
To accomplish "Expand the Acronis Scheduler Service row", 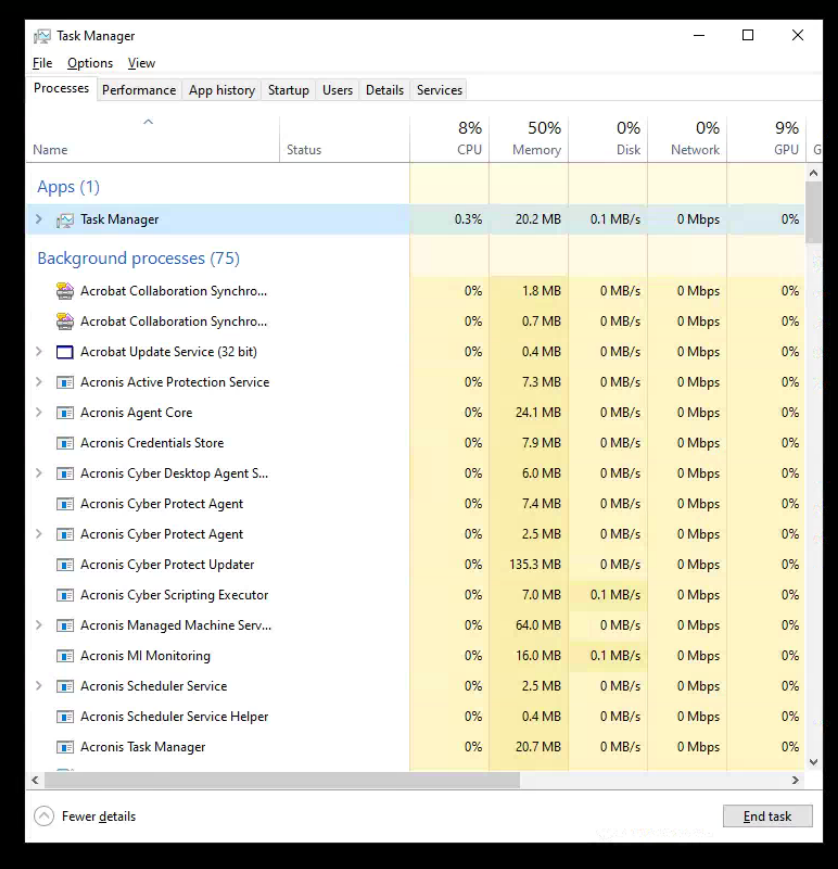I will pyautogui.click(x=39, y=686).
